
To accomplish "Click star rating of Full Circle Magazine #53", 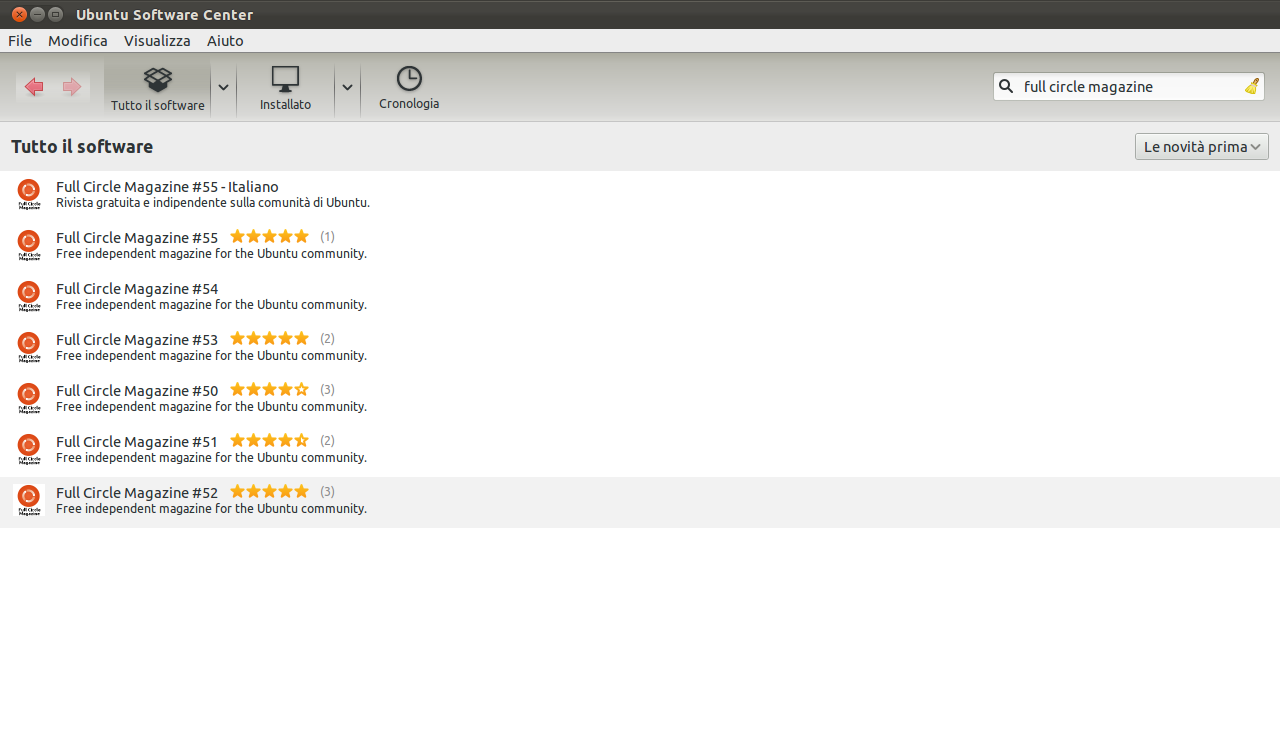I will click(269, 339).
